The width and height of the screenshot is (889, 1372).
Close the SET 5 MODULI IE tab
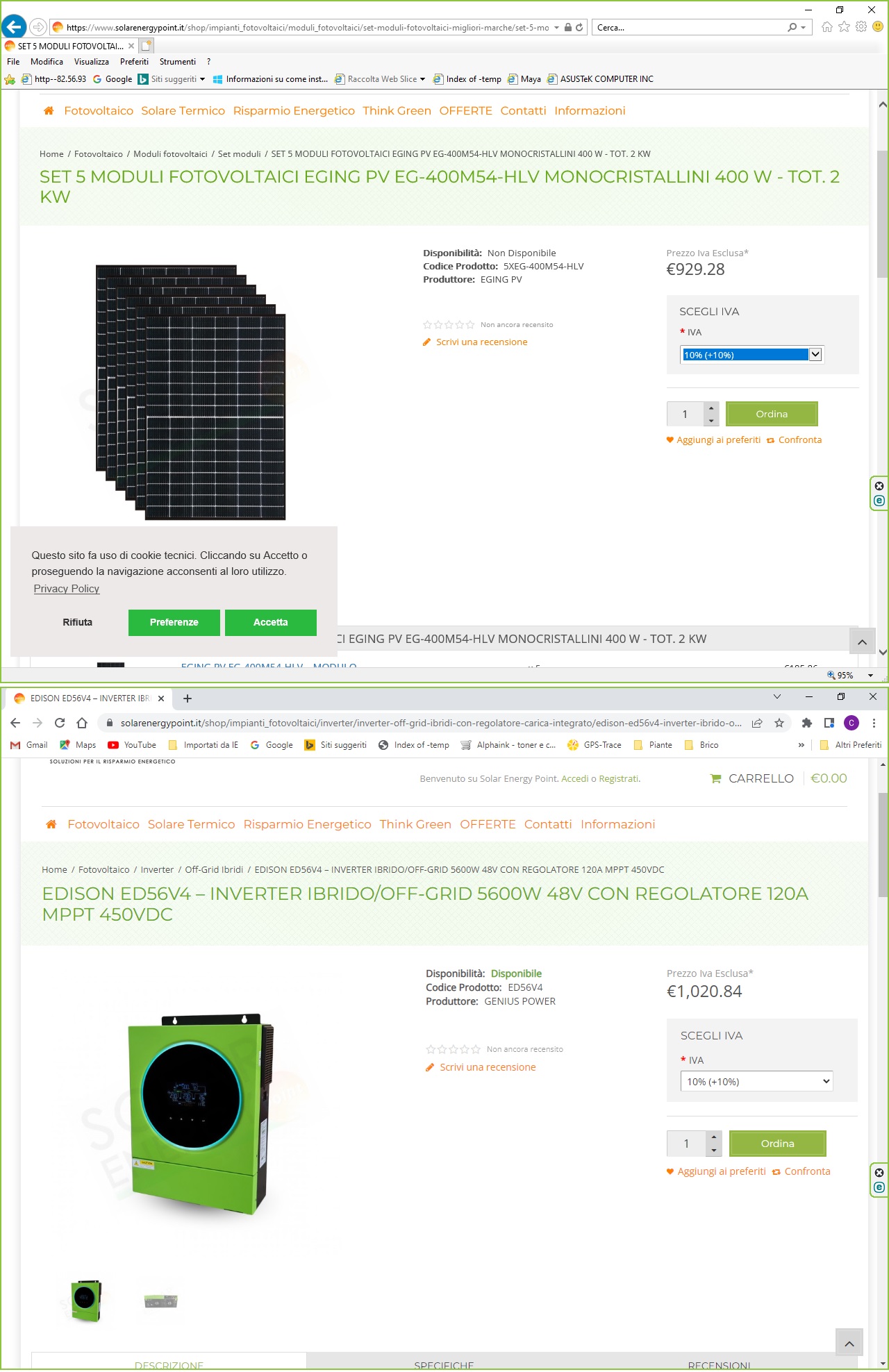131,46
